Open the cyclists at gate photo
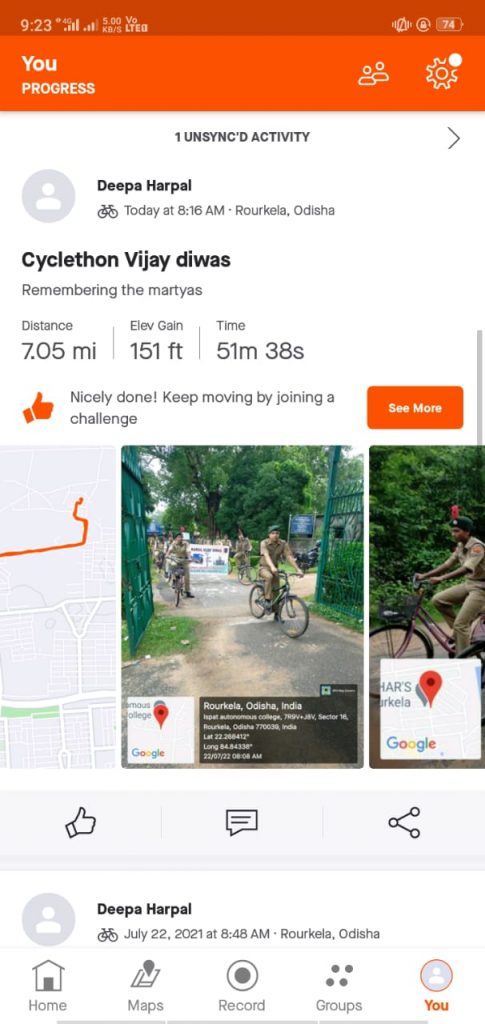Viewport: 485px width, 1024px height. 242,607
